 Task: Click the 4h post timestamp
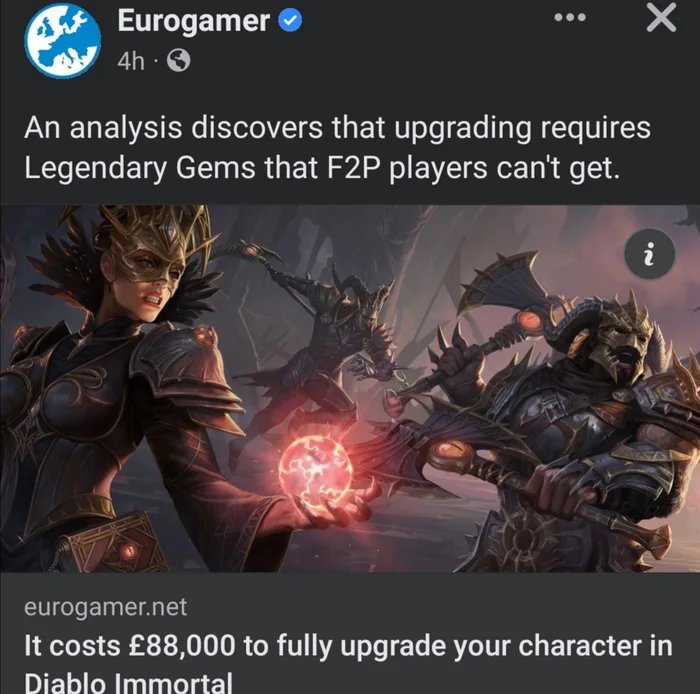[131, 61]
